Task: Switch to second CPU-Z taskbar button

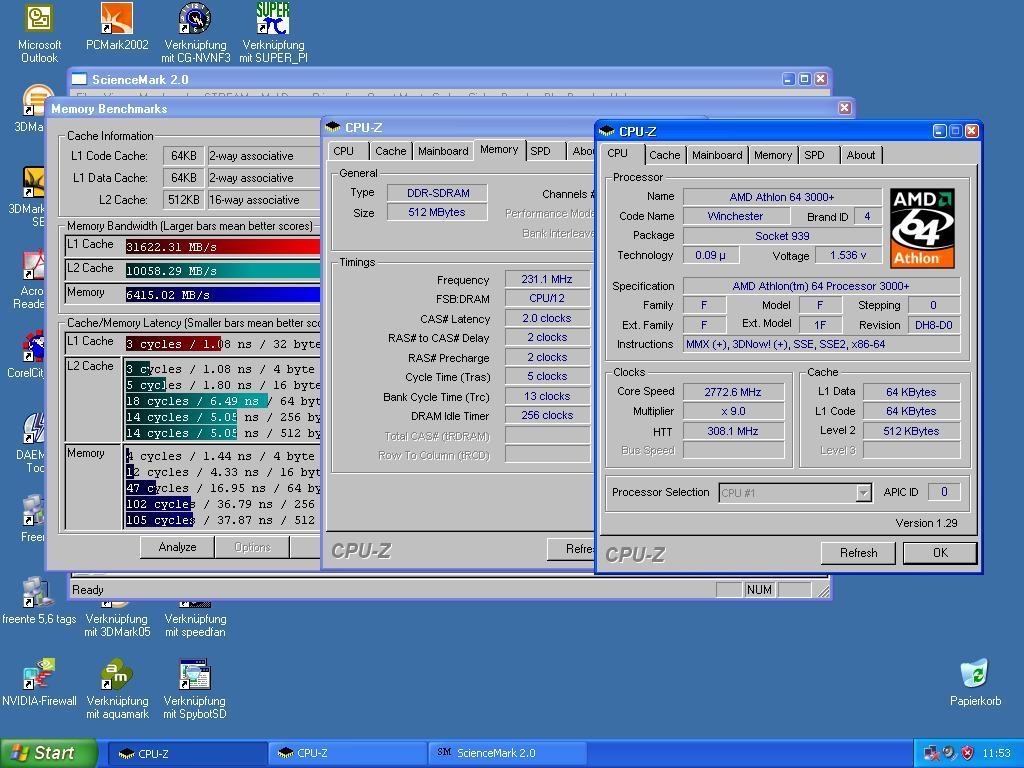Action: pyautogui.click(x=347, y=754)
